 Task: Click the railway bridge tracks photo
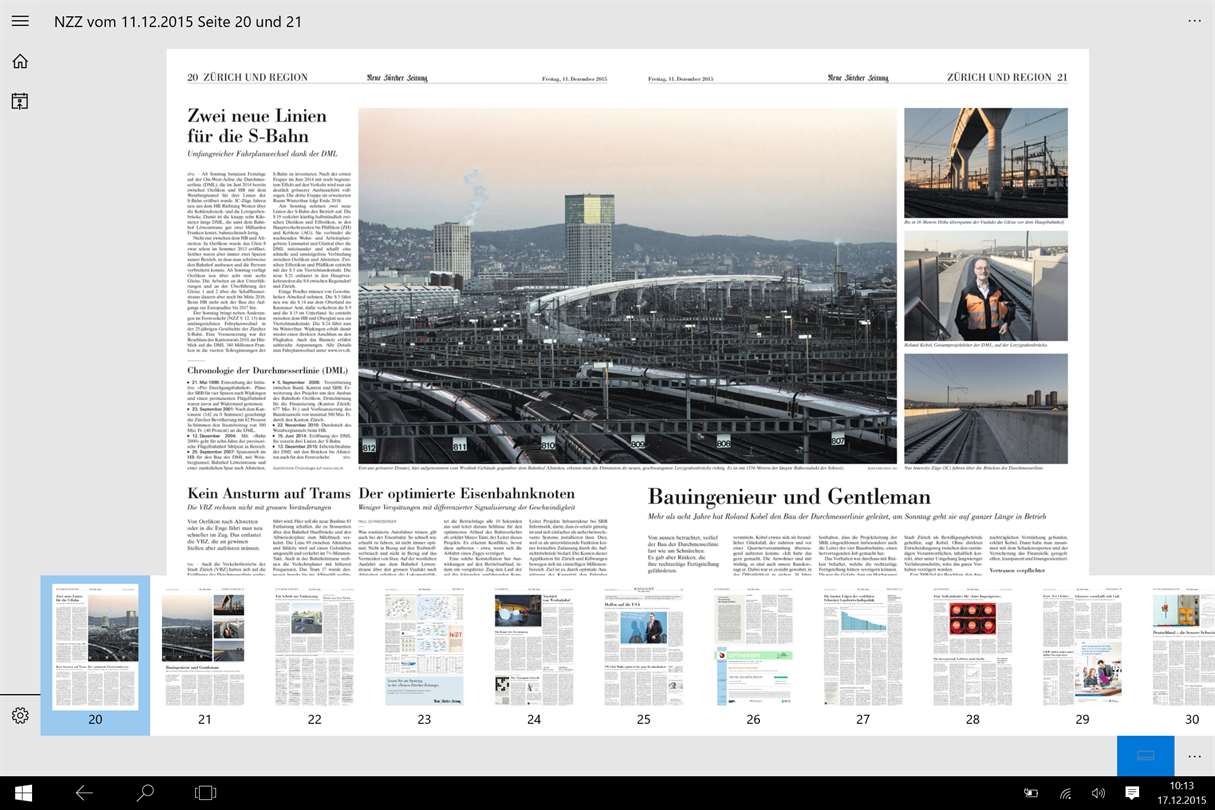[986, 408]
